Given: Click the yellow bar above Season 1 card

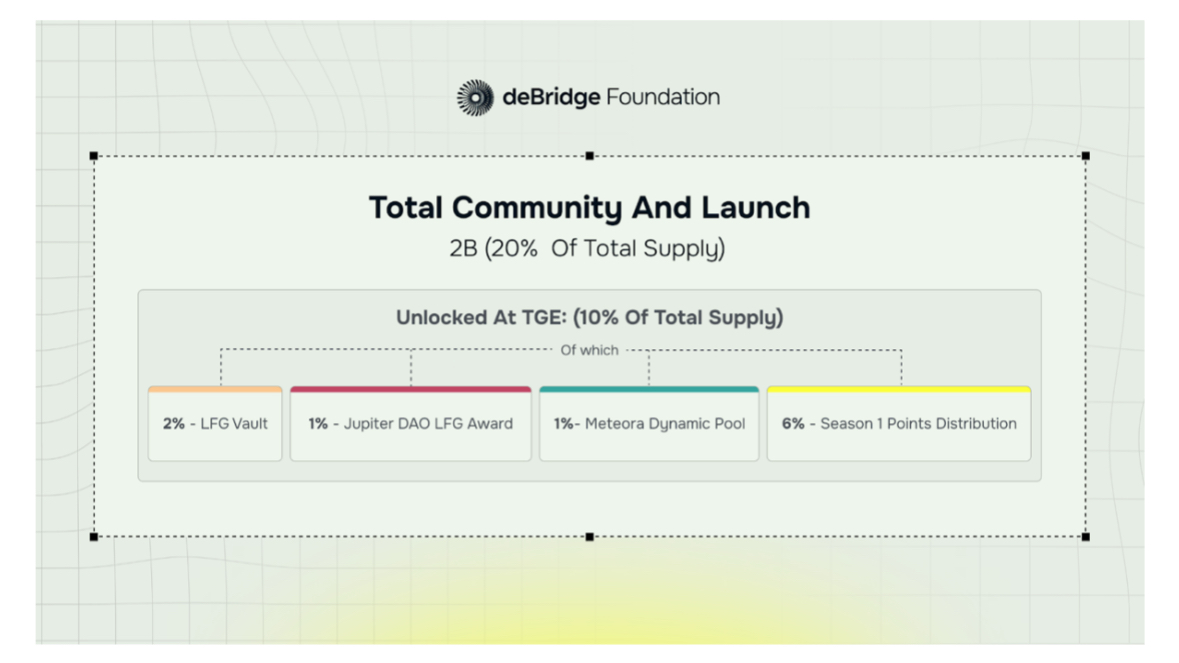Looking at the screenshot, I should click(x=899, y=389).
